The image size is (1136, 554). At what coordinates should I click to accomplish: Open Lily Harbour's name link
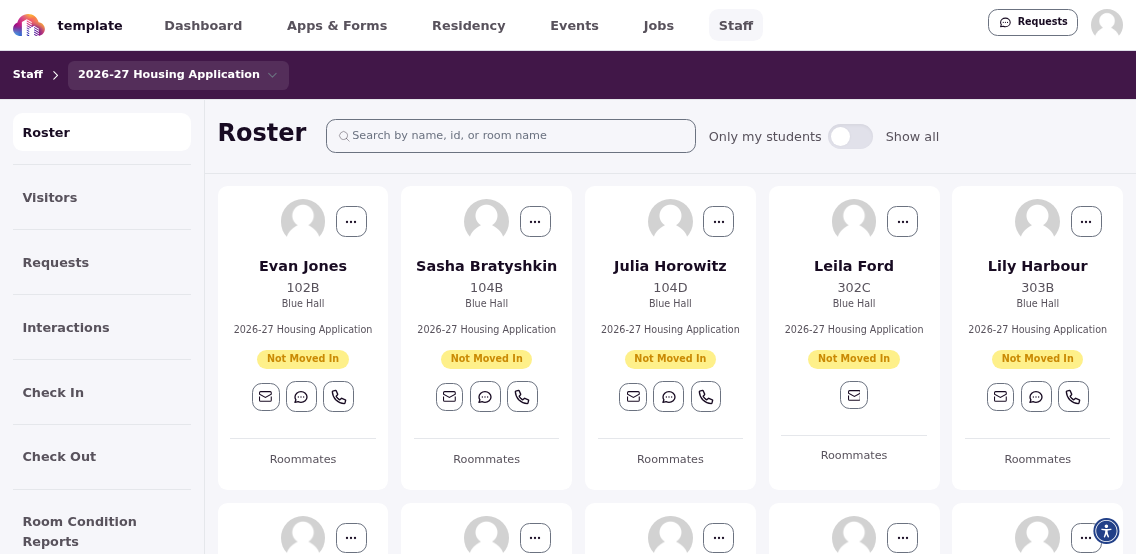(1037, 266)
